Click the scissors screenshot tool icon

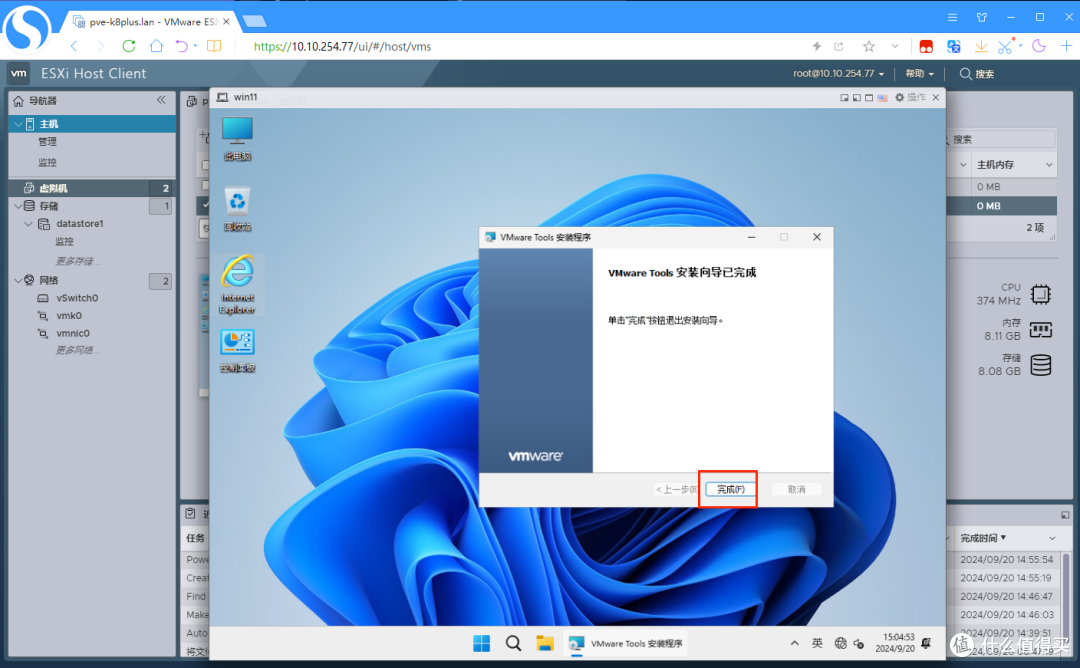[1005, 46]
